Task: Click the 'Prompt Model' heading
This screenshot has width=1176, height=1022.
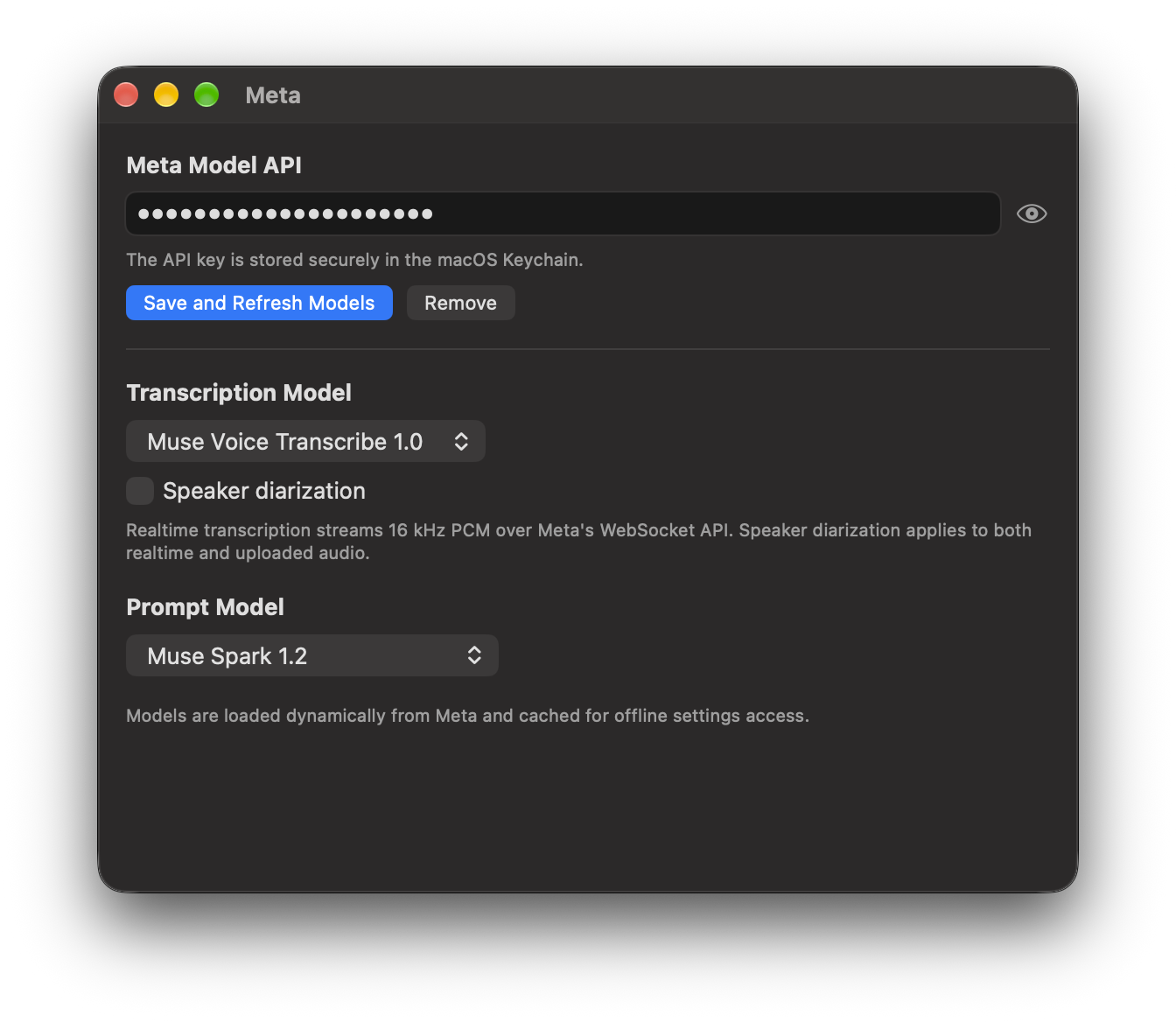Action: tap(205, 607)
